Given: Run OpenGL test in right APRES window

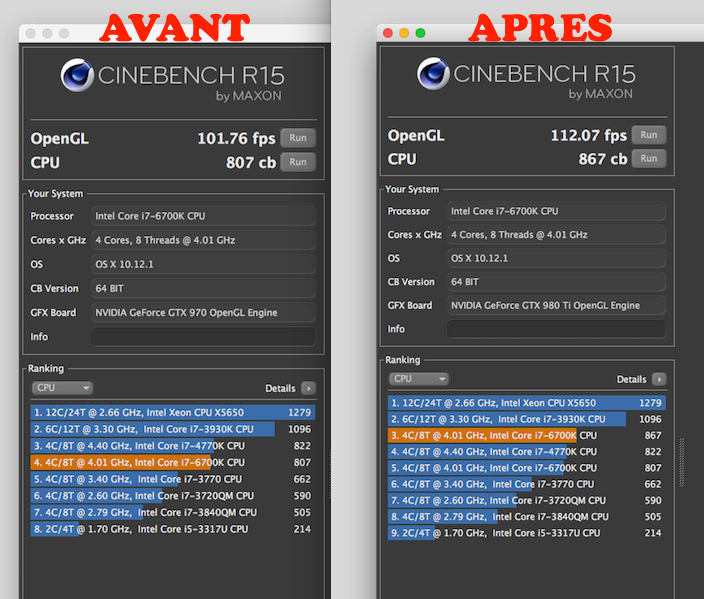Looking at the screenshot, I should 648,135.
